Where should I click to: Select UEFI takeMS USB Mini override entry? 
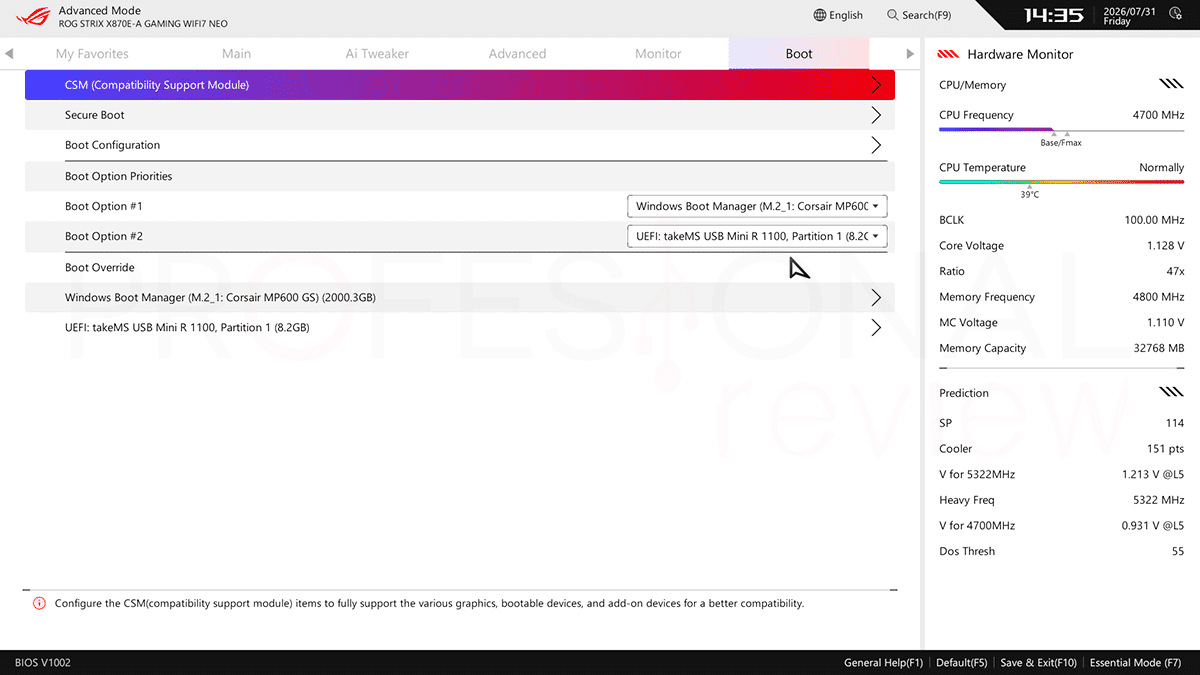[x=460, y=327]
